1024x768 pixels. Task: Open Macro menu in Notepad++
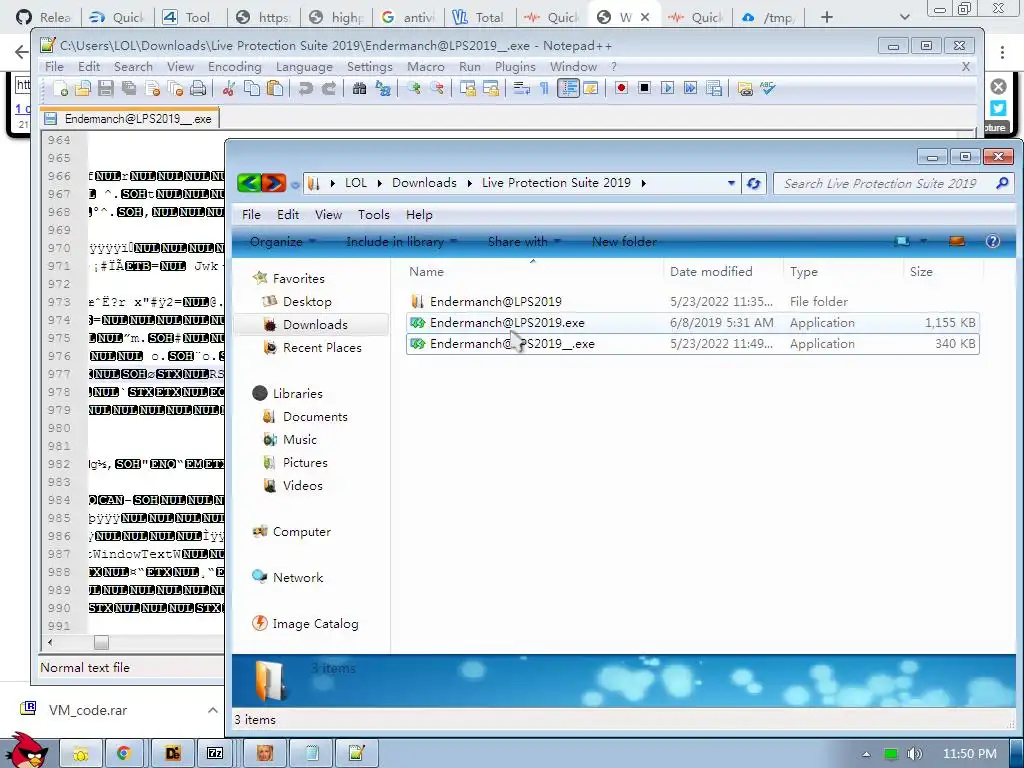pyautogui.click(x=426, y=67)
